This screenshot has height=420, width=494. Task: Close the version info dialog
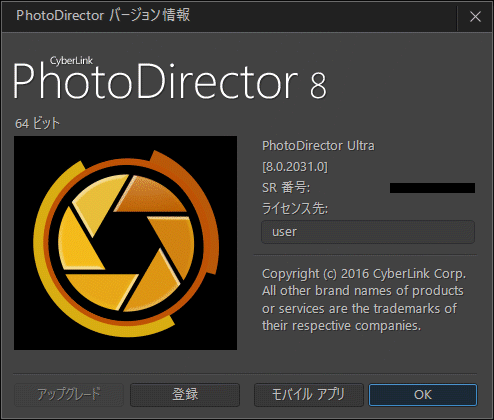pos(475,16)
